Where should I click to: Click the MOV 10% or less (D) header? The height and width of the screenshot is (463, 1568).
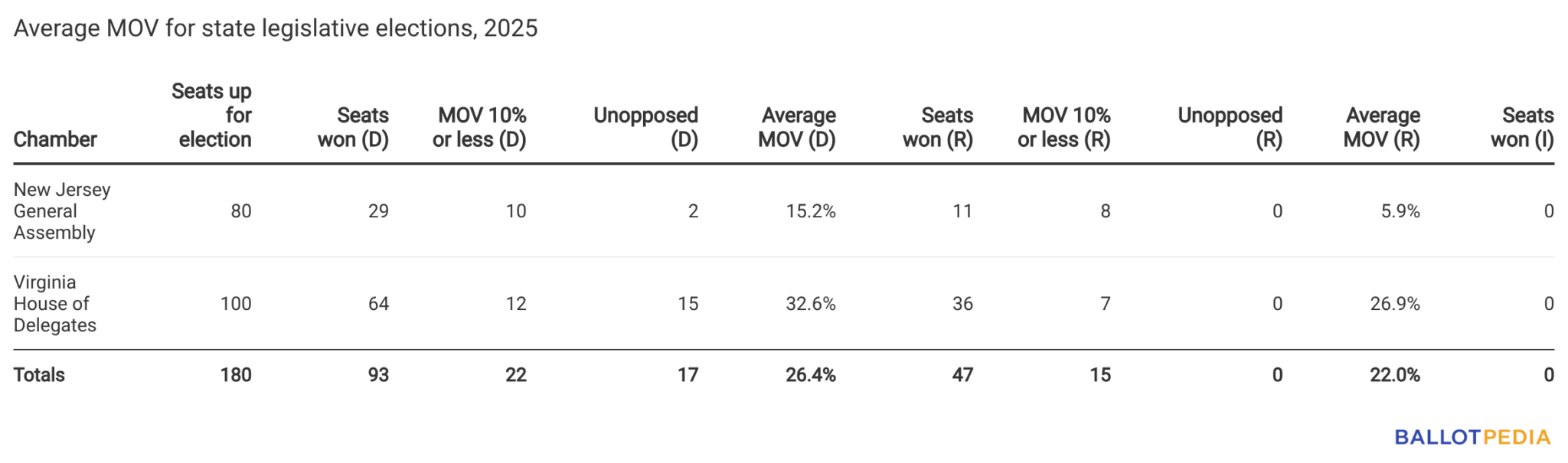click(480, 127)
